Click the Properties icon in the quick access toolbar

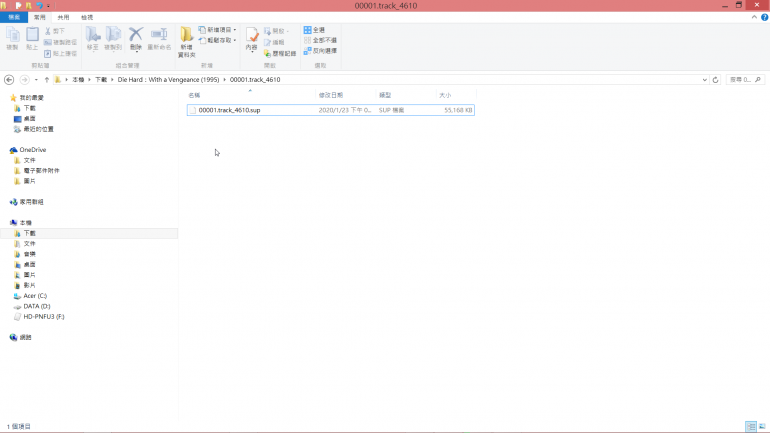click(18, 6)
